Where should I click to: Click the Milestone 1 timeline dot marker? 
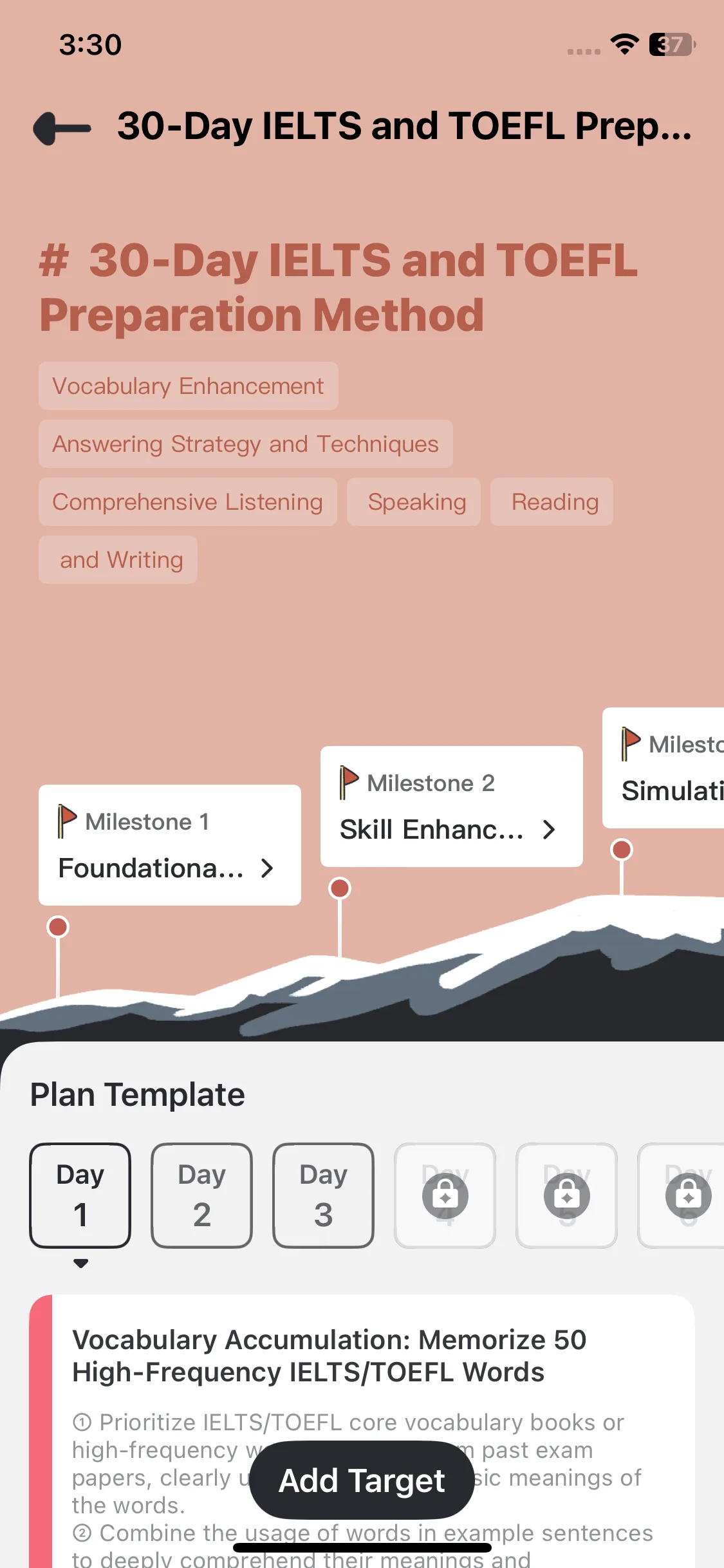click(58, 927)
